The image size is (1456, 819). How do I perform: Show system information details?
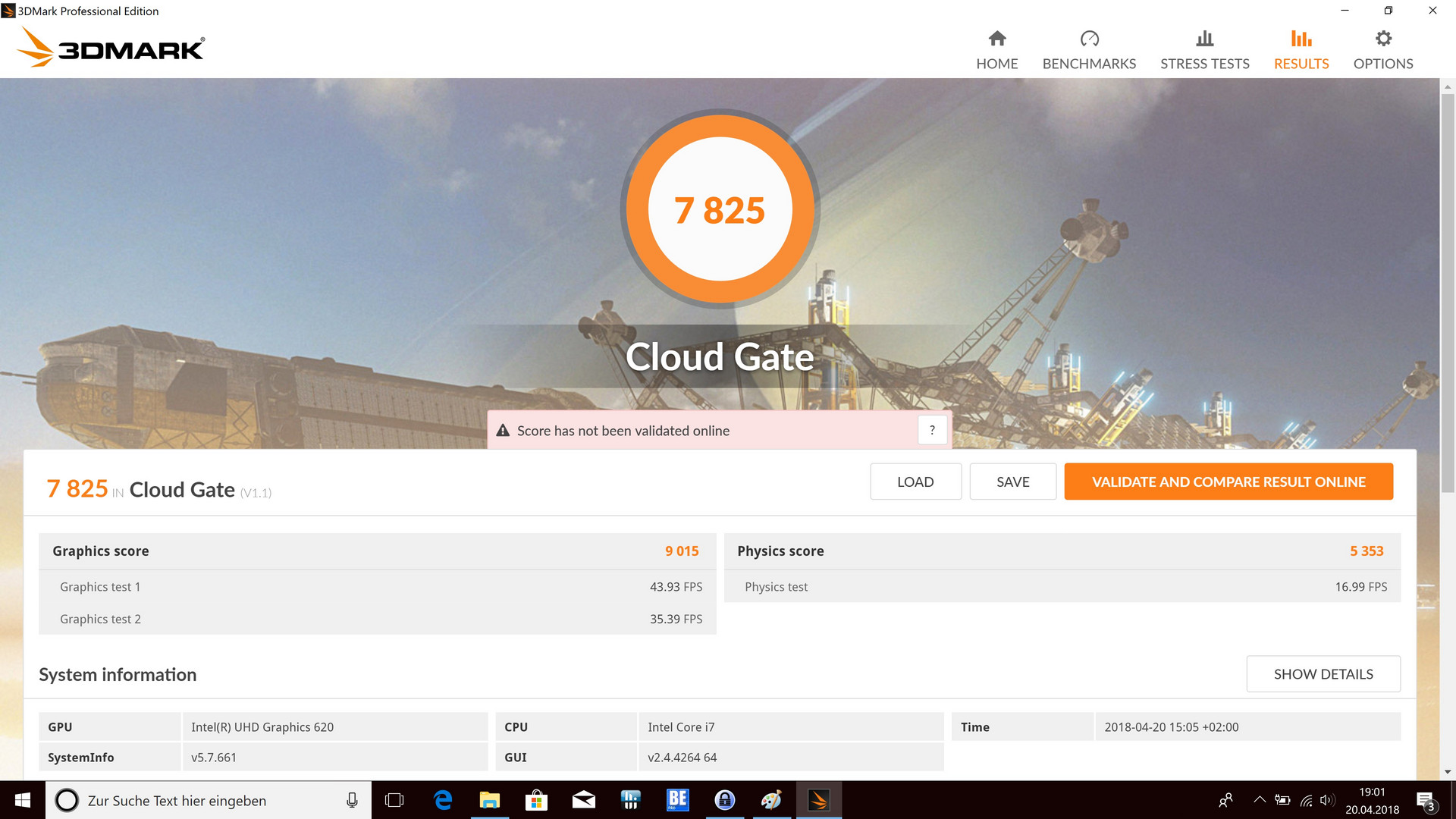1323,674
